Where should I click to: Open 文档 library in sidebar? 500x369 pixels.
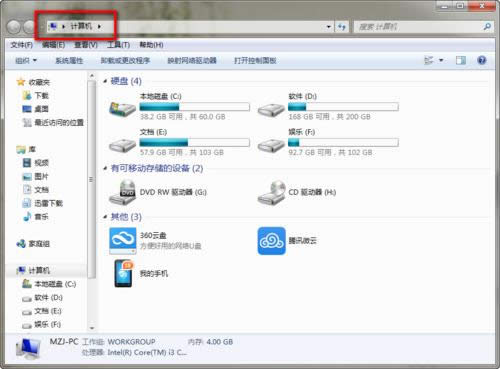point(35,190)
